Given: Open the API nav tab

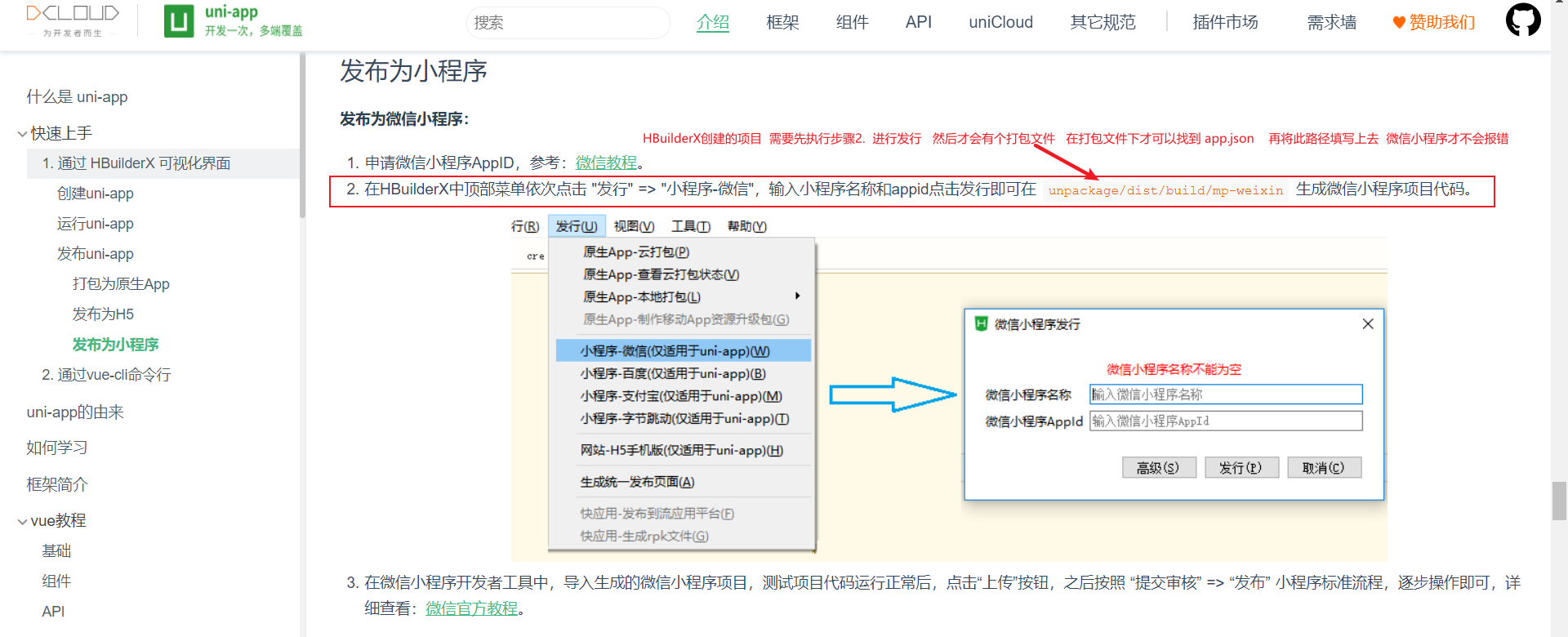Looking at the screenshot, I should [x=919, y=22].
